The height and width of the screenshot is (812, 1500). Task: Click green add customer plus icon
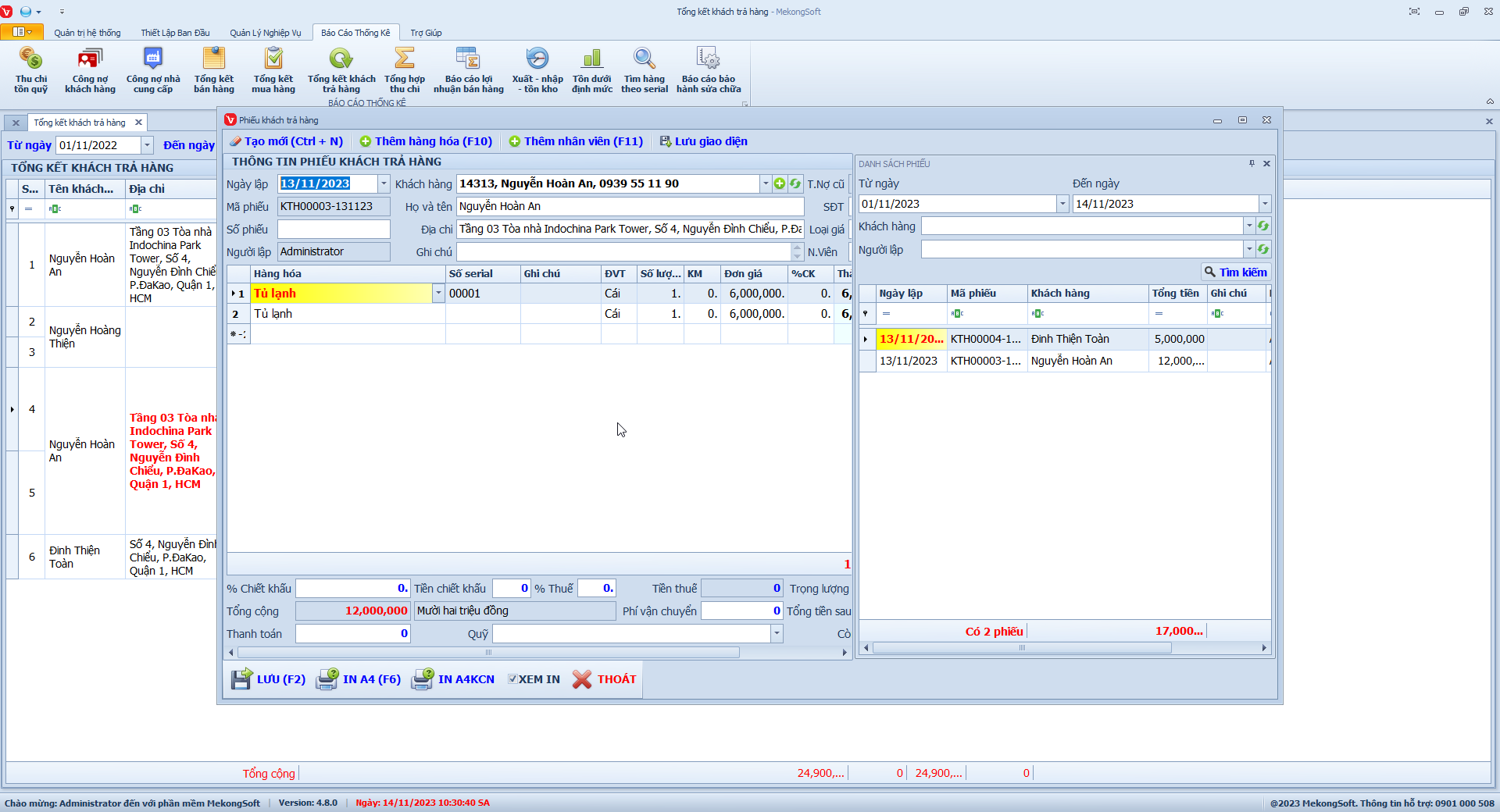779,184
